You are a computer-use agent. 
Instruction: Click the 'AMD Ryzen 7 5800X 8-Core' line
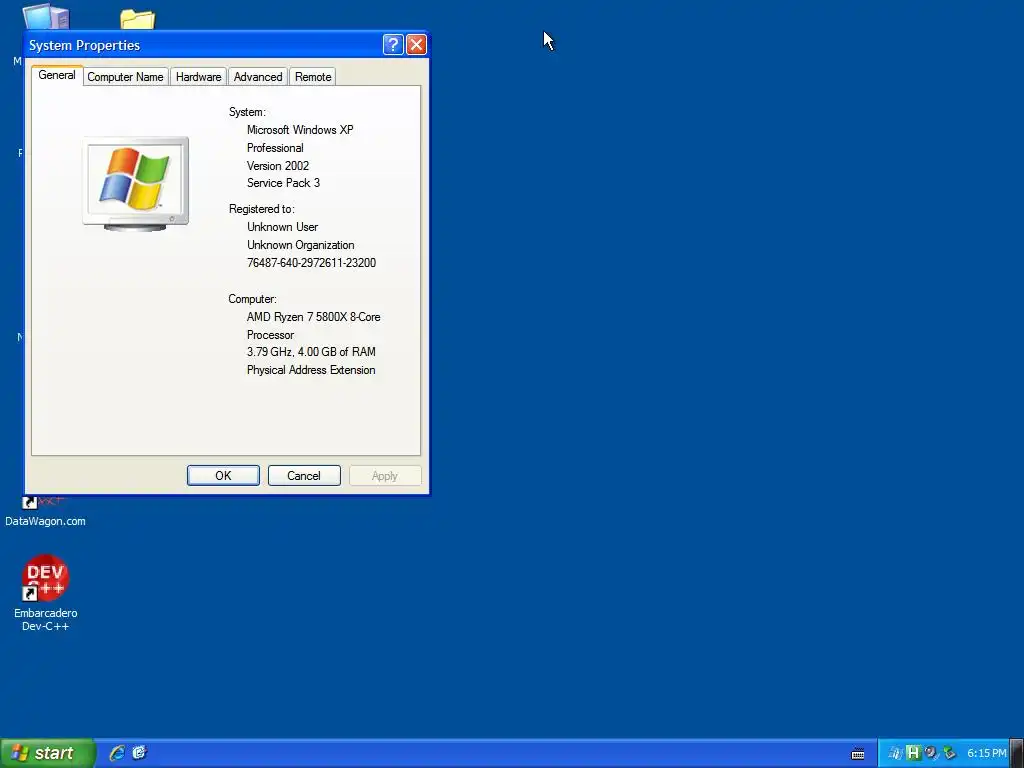[x=313, y=317]
